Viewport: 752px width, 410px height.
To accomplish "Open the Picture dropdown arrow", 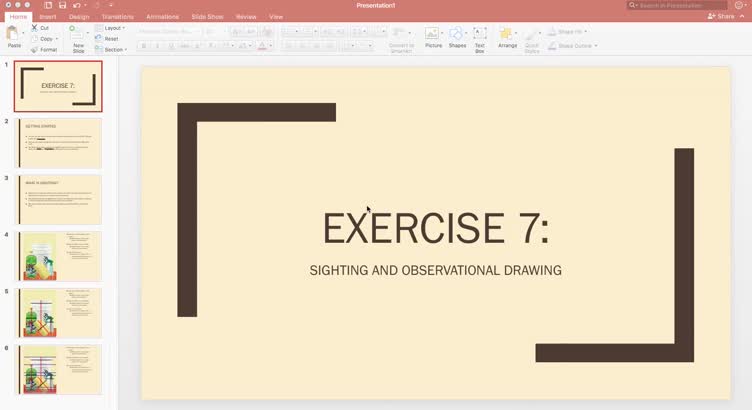I will coord(442,33).
